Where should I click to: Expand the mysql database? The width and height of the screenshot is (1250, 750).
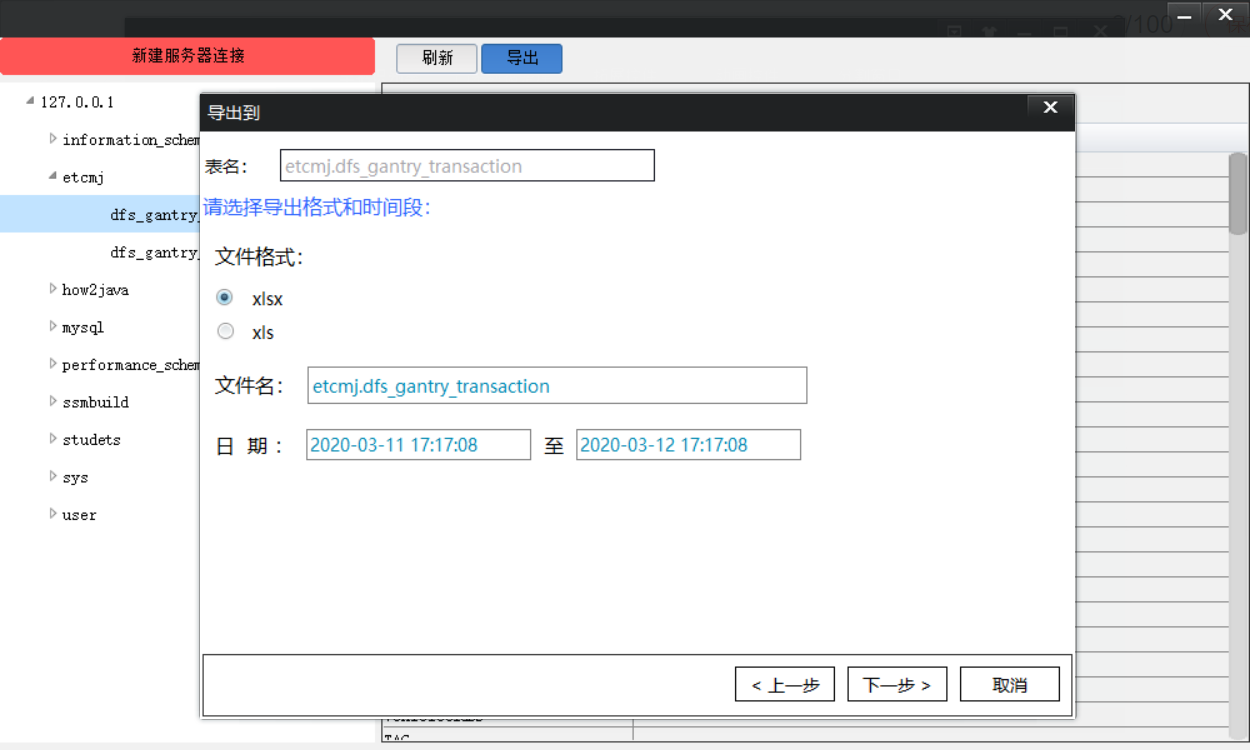point(53,327)
